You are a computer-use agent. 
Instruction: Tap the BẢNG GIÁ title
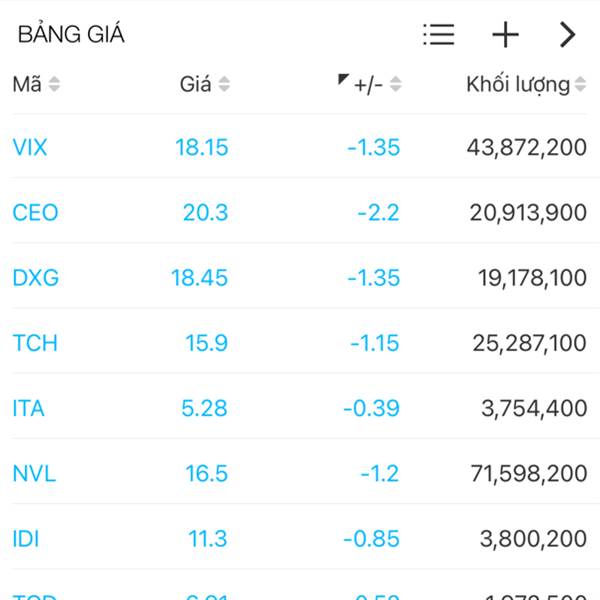tap(71, 34)
